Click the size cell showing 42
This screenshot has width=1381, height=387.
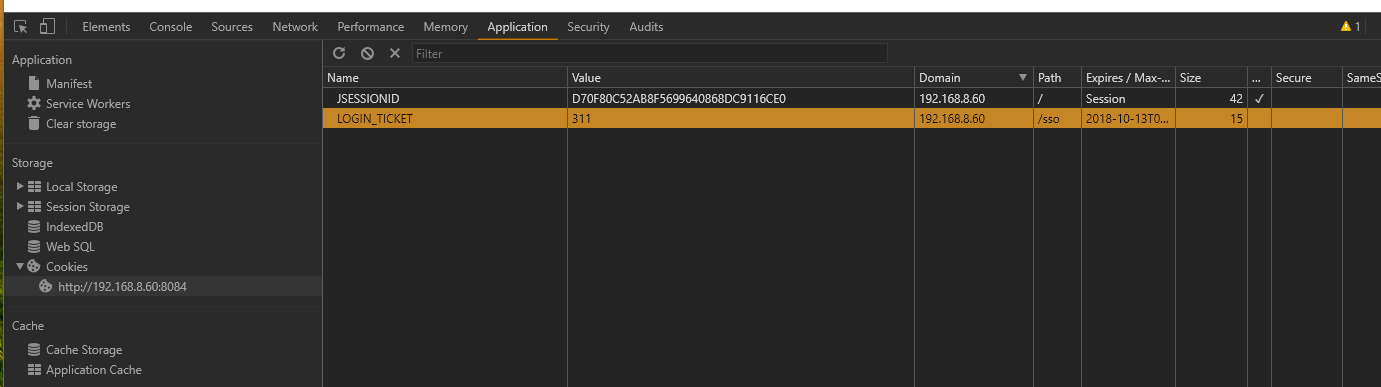tap(1211, 98)
